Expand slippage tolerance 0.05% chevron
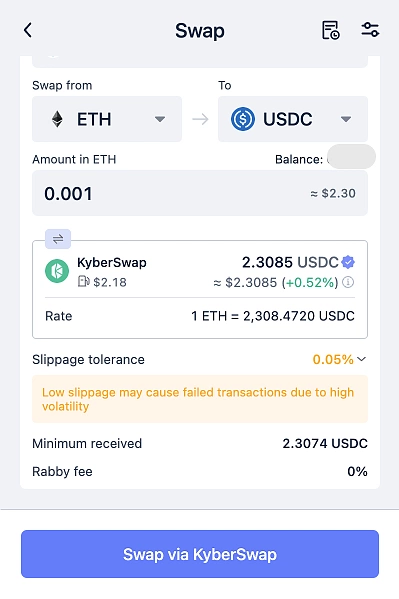 coord(361,359)
